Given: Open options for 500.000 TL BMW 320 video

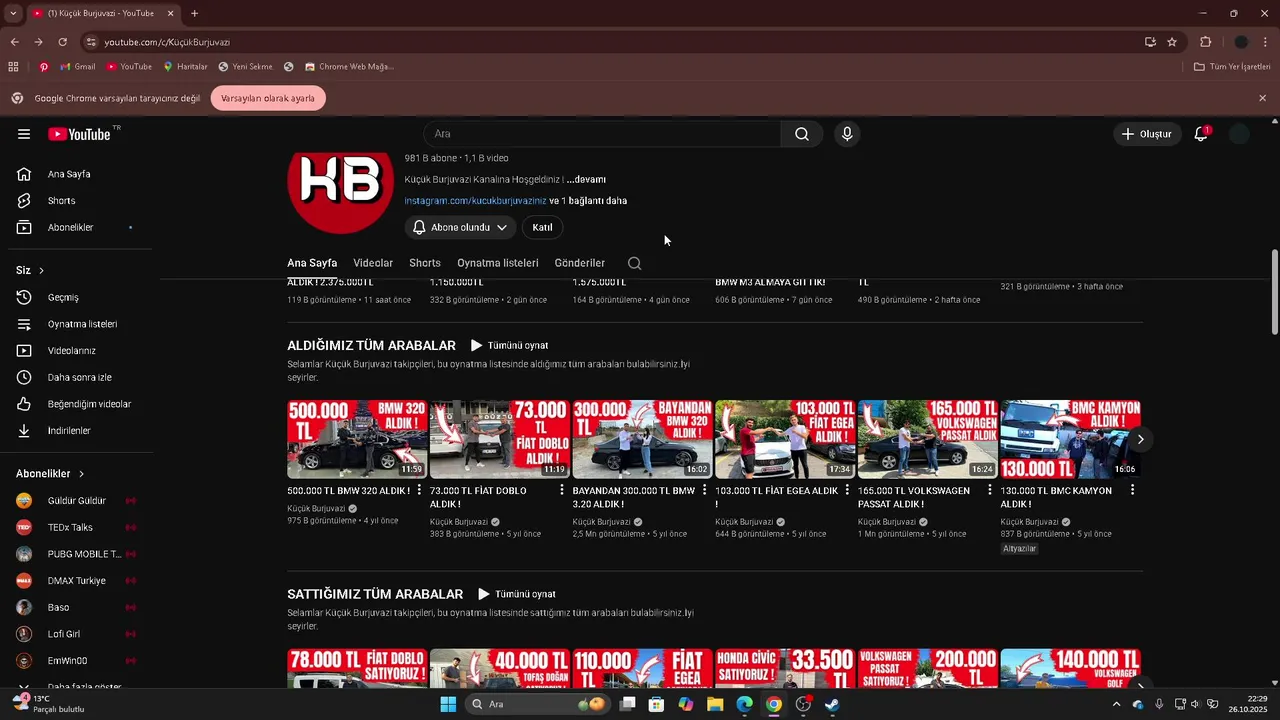Looking at the screenshot, I should click(419, 490).
